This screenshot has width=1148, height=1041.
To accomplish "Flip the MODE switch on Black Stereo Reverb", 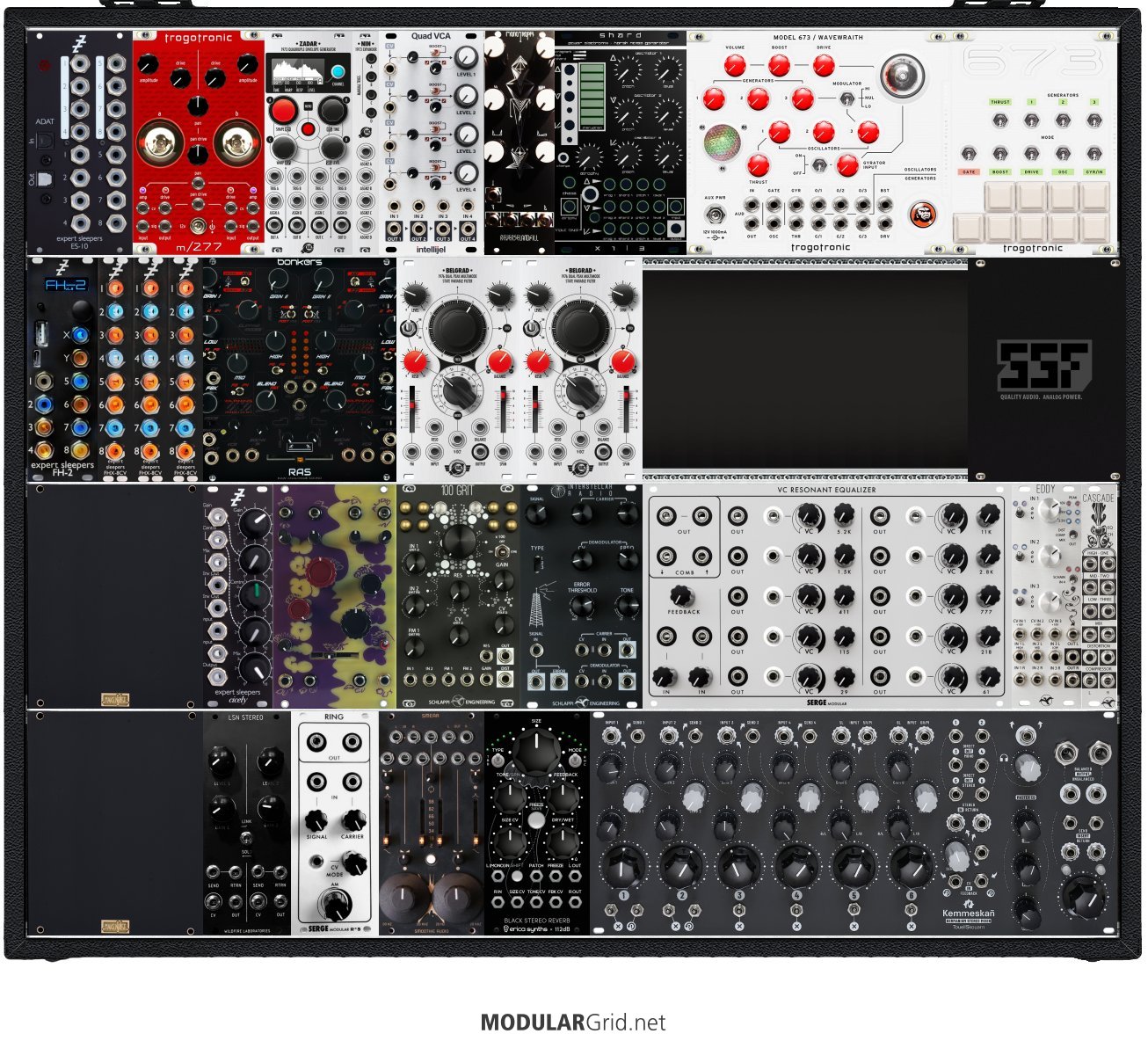I will (575, 761).
